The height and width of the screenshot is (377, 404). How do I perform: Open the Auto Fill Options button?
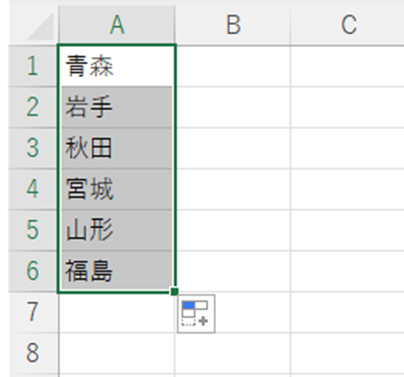point(196,314)
